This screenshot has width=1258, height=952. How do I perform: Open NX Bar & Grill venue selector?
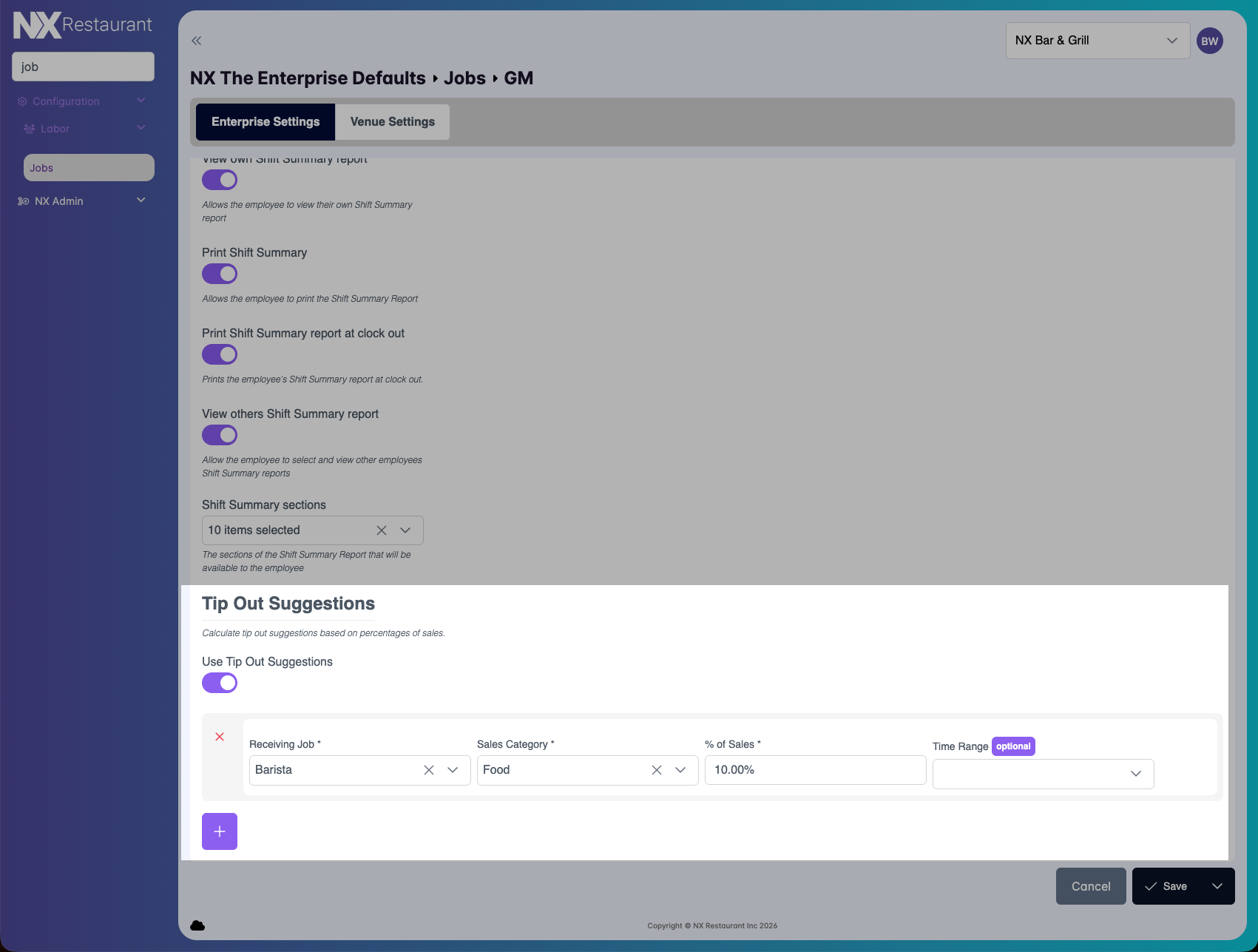pos(1097,41)
